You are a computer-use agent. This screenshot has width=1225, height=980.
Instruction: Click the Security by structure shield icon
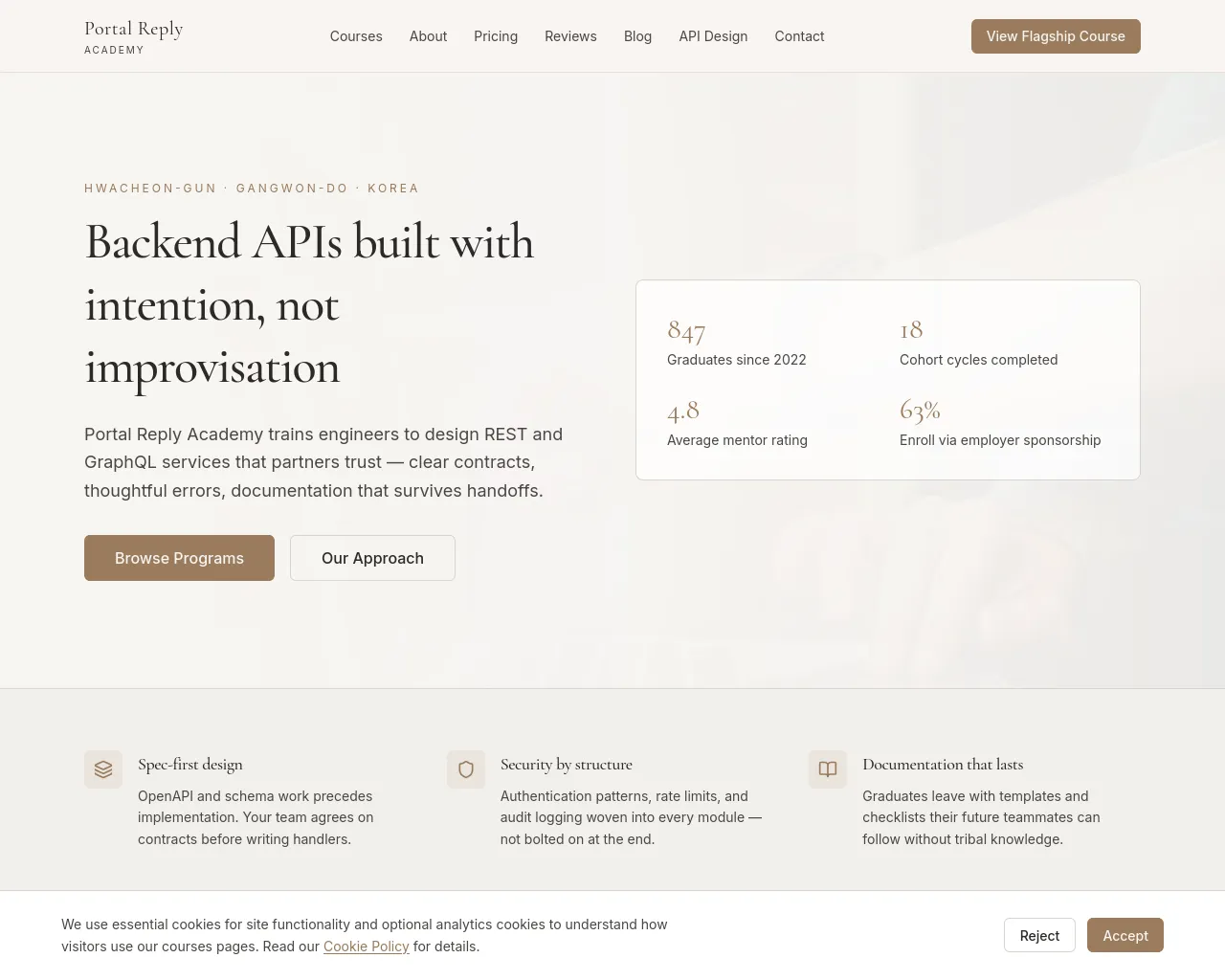tap(466, 769)
